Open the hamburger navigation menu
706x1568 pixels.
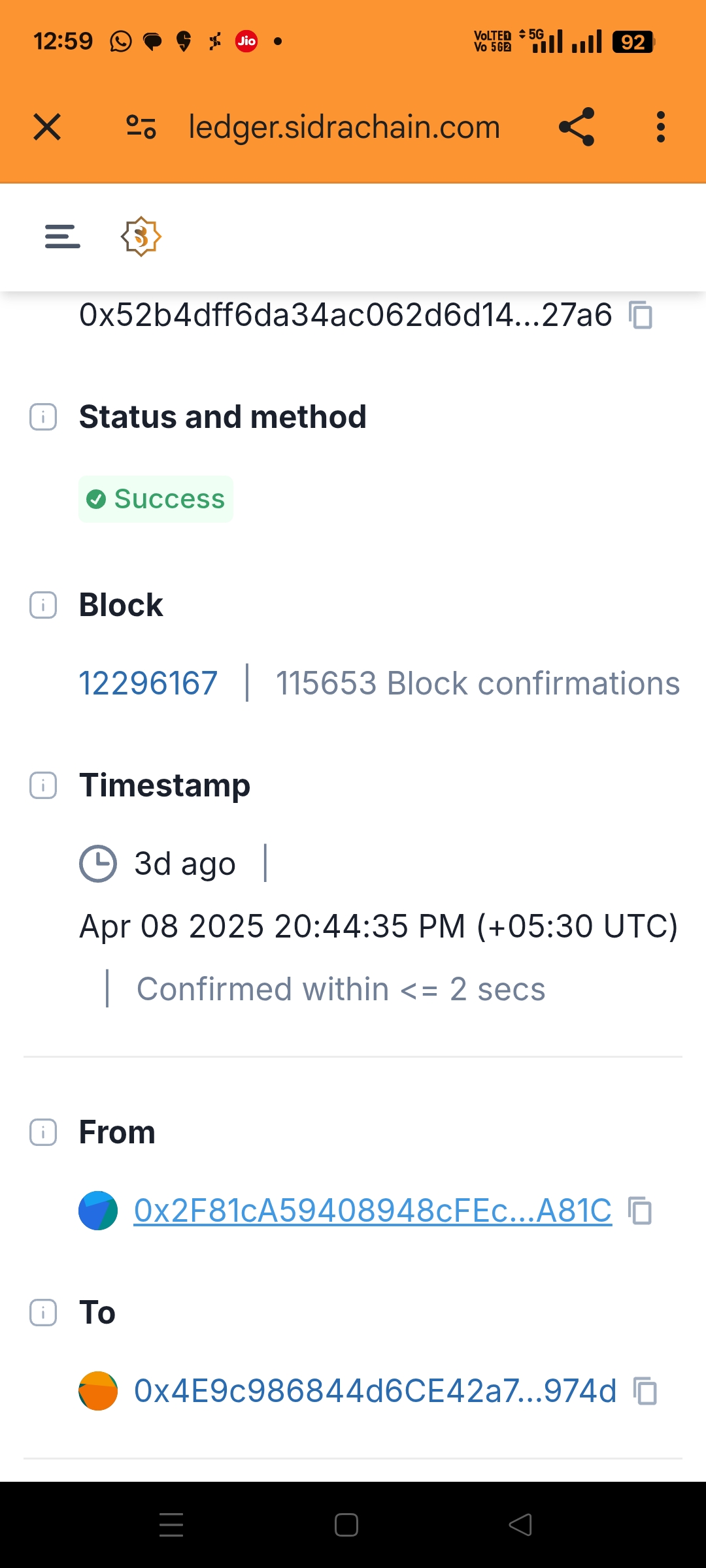tap(62, 237)
